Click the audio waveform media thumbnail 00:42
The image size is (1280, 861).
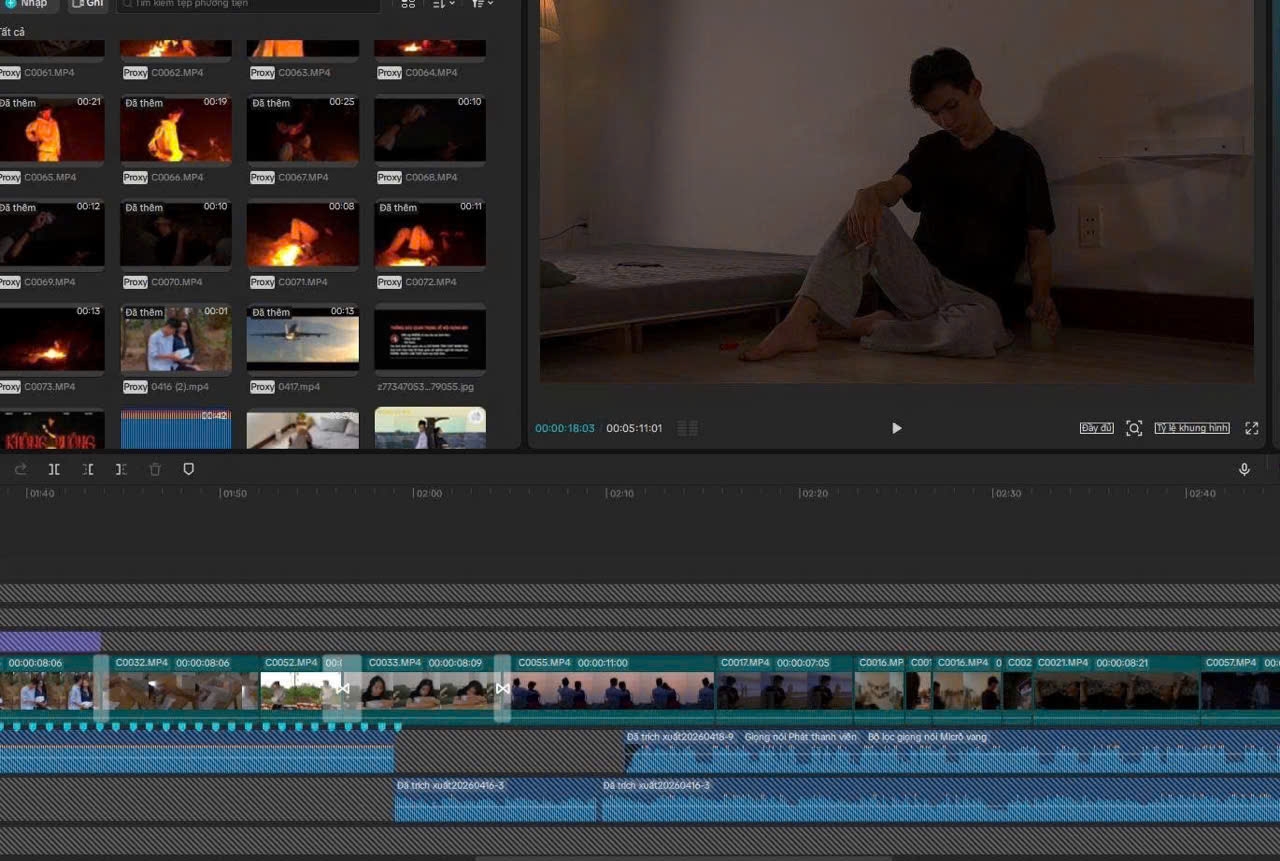point(176,428)
